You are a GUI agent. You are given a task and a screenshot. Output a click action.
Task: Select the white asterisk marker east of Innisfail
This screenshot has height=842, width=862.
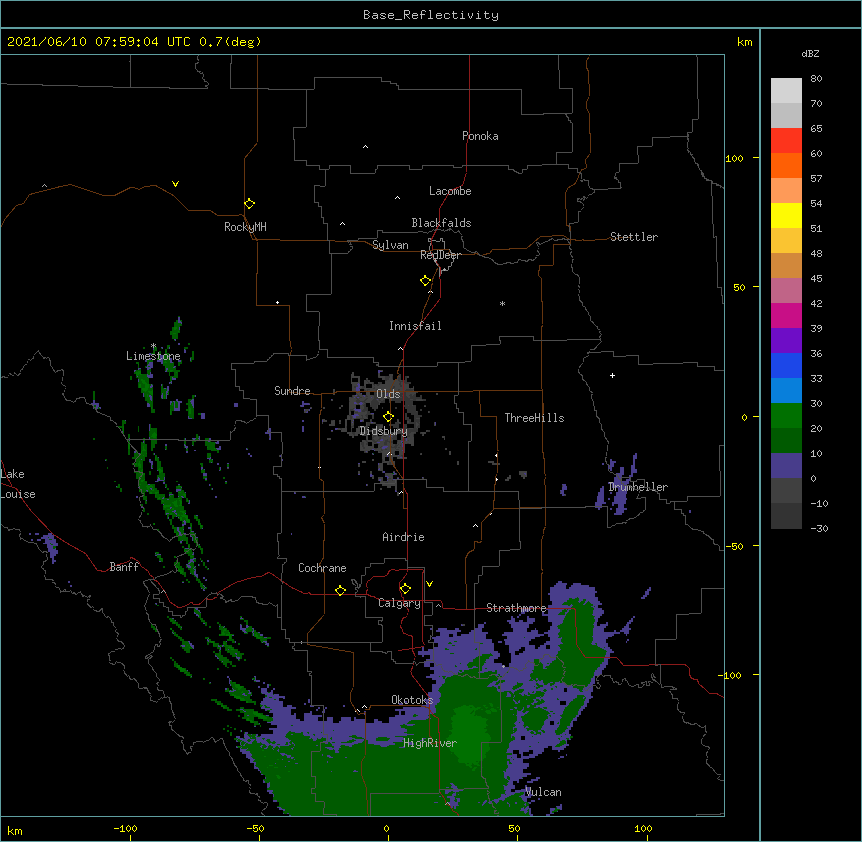(x=502, y=303)
